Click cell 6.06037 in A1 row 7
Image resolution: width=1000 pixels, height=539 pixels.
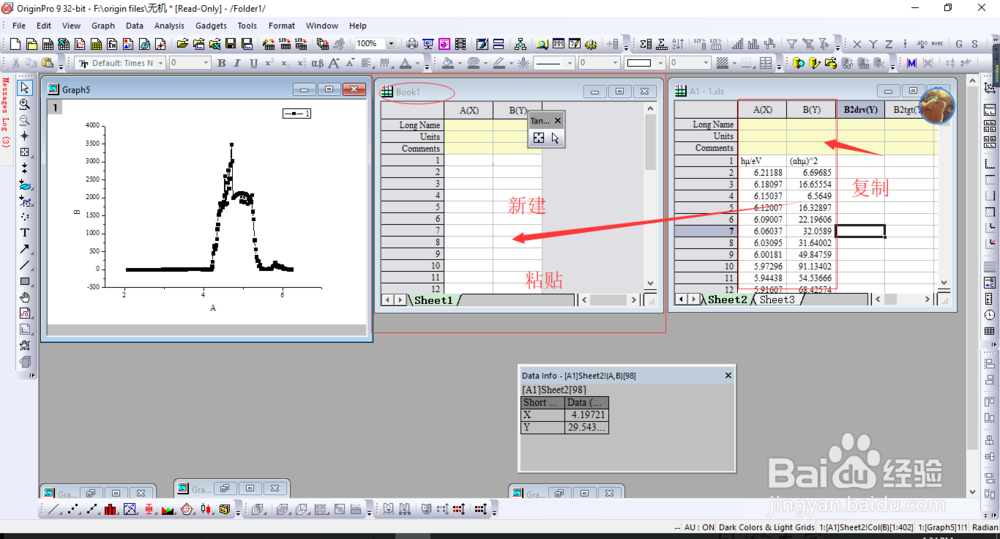click(x=762, y=231)
